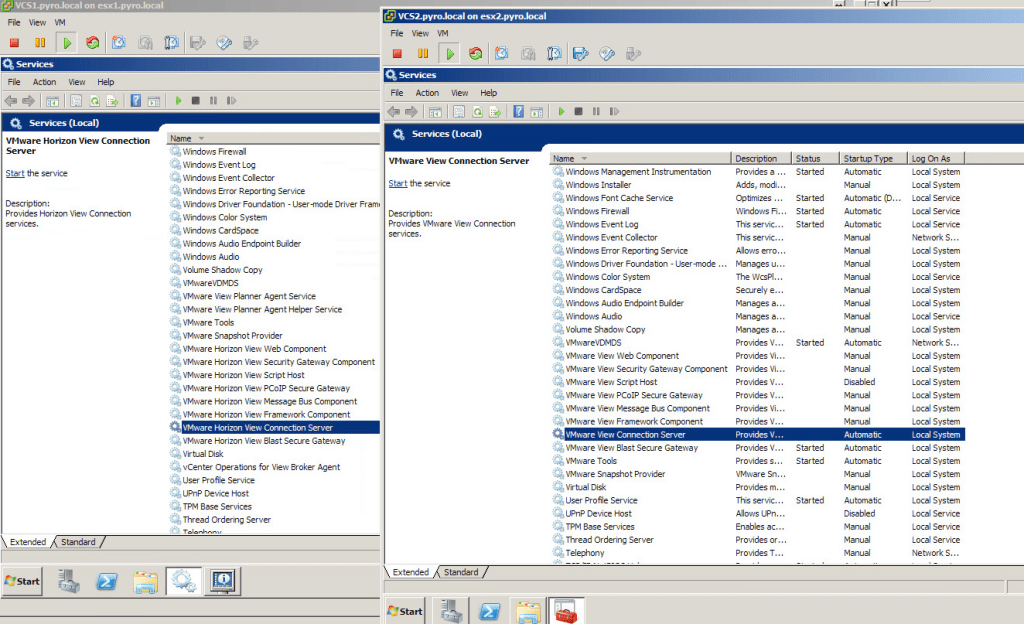Image resolution: width=1024 pixels, height=624 pixels.
Task: Sort services by Status column in VCS2
Action: click(808, 158)
